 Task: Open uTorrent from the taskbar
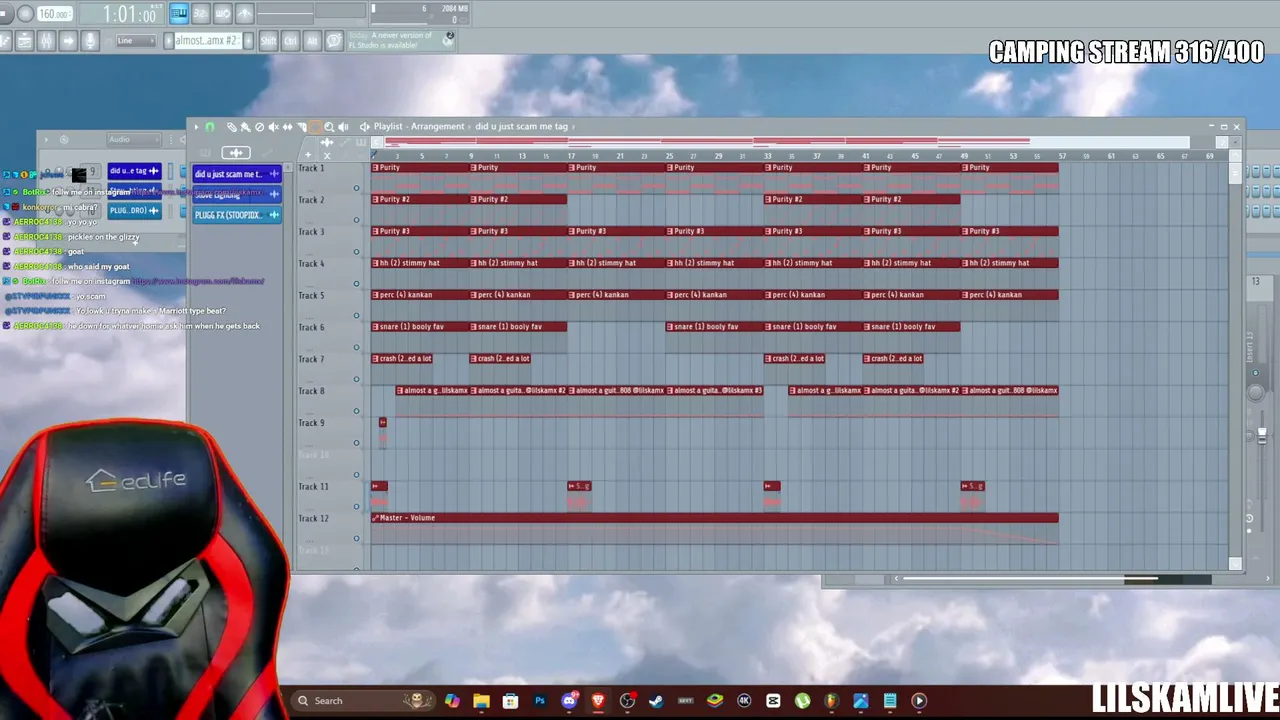tap(802, 701)
